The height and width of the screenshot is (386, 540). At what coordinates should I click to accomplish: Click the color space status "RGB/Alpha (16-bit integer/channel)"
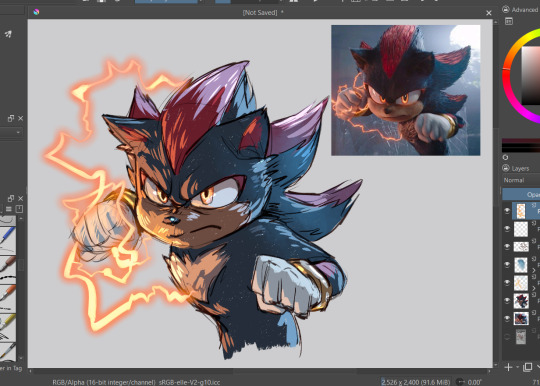coord(104,382)
